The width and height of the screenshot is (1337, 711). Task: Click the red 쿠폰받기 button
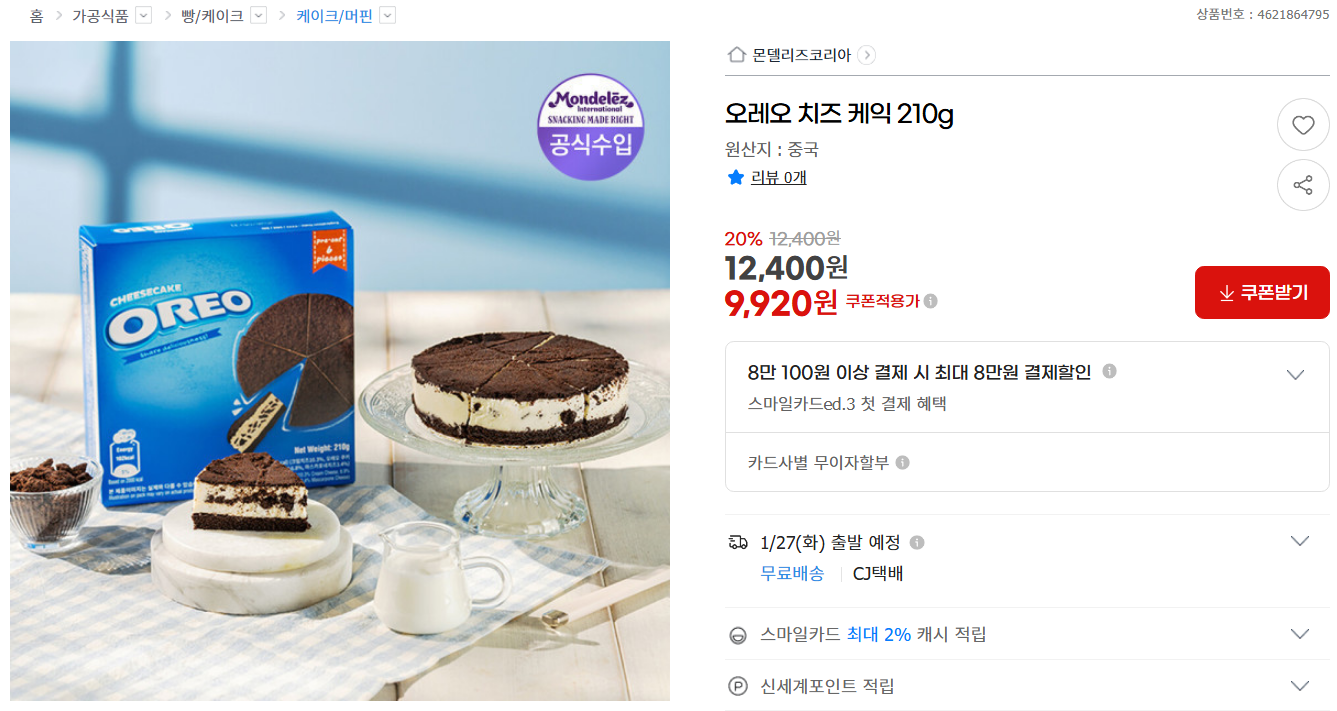pos(1262,292)
